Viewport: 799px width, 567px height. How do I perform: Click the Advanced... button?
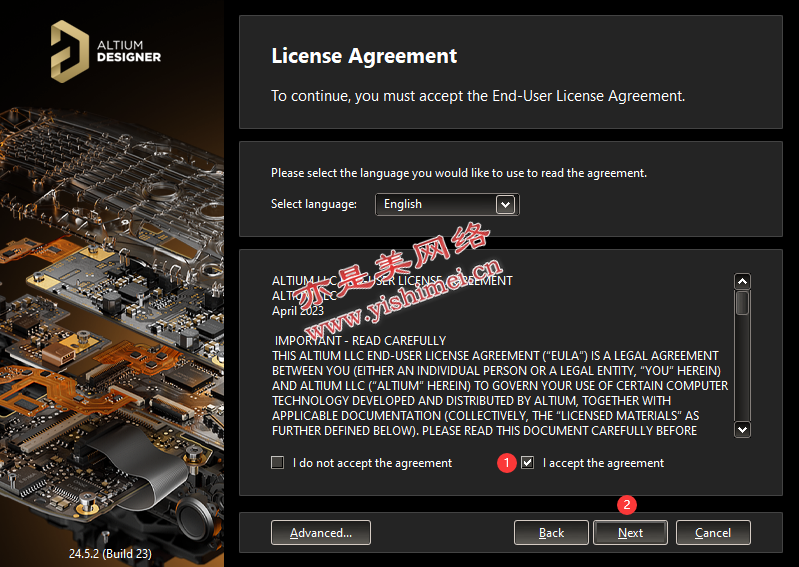tap(321, 533)
